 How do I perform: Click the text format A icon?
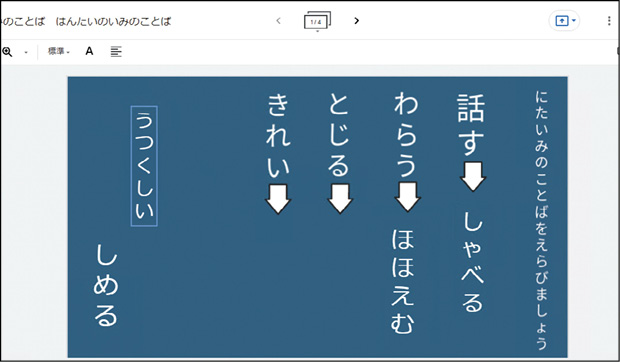89,51
